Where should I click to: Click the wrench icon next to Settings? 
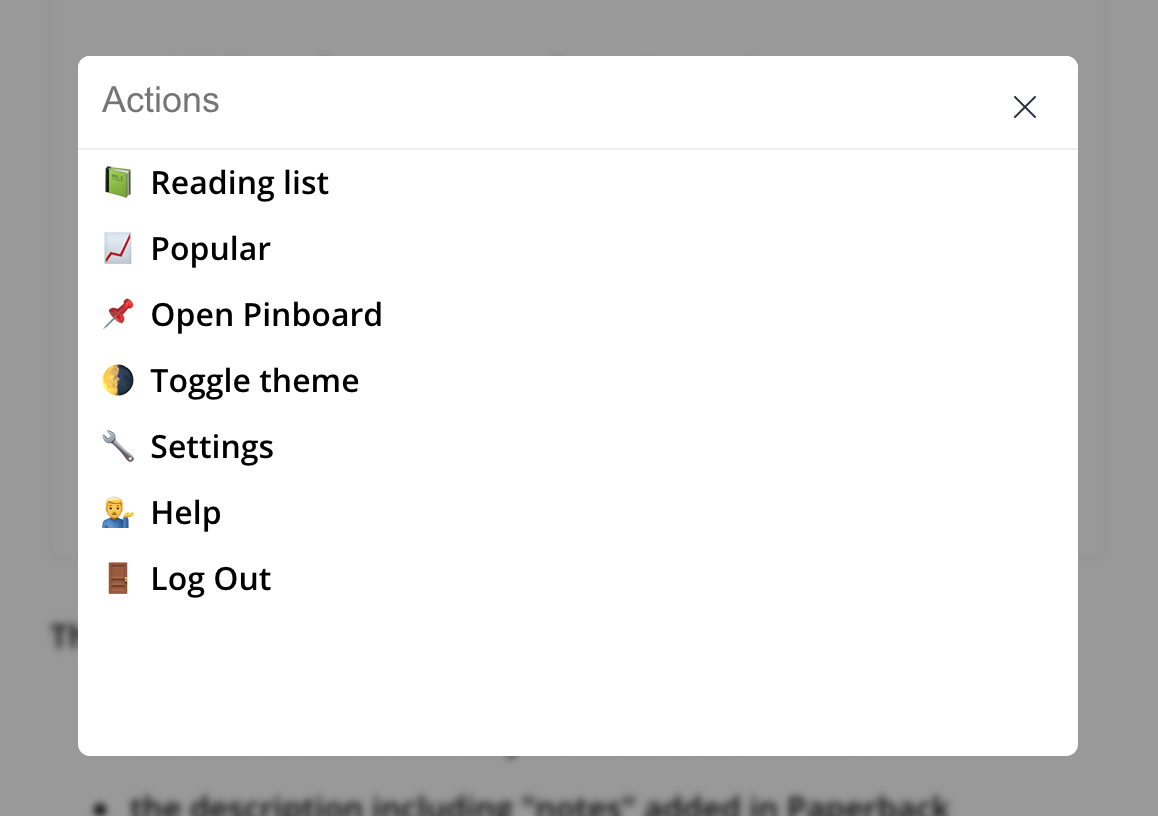point(117,447)
